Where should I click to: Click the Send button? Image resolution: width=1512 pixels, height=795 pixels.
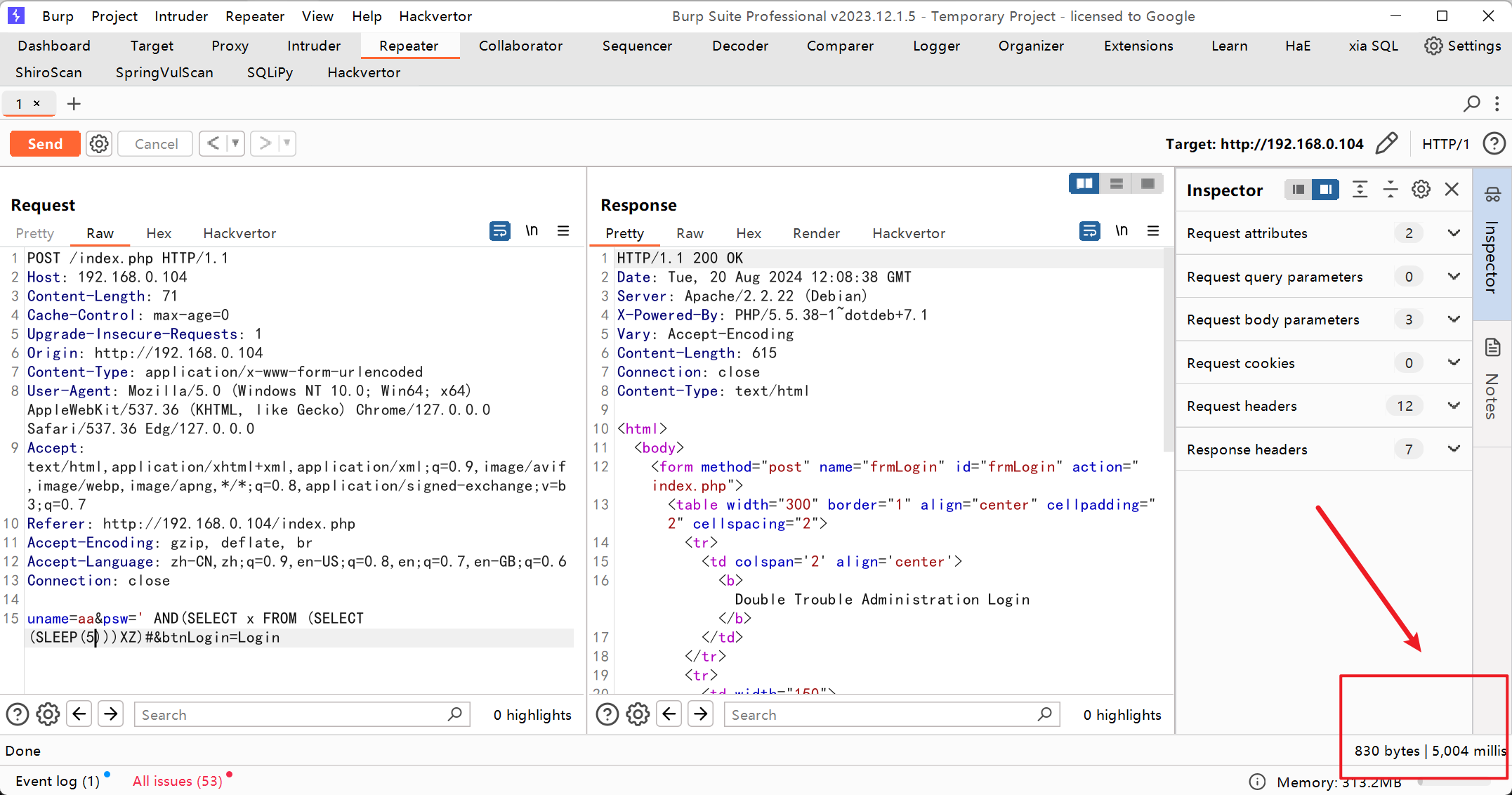pos(45,144)
